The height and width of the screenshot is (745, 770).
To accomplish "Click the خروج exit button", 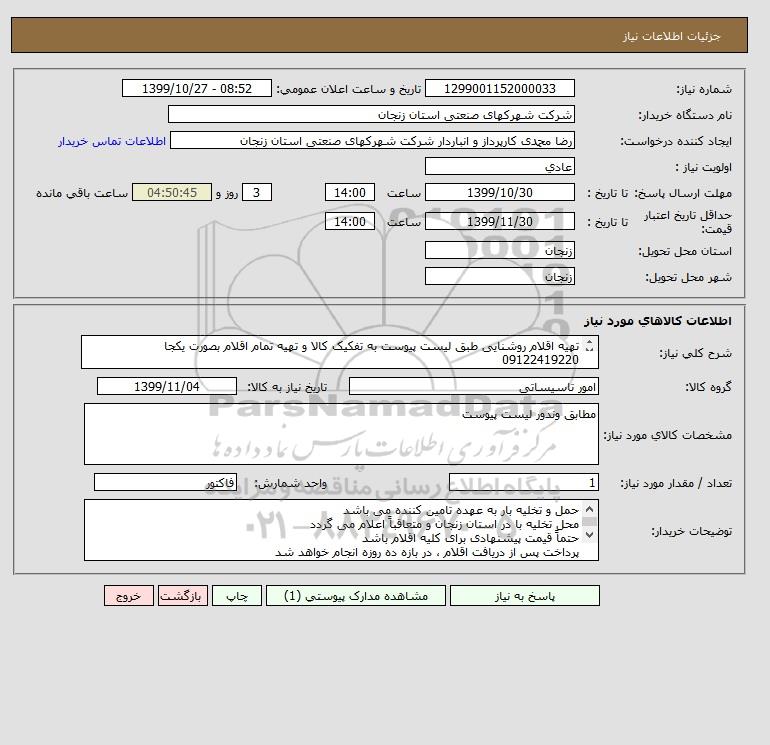I will point(129,596).
